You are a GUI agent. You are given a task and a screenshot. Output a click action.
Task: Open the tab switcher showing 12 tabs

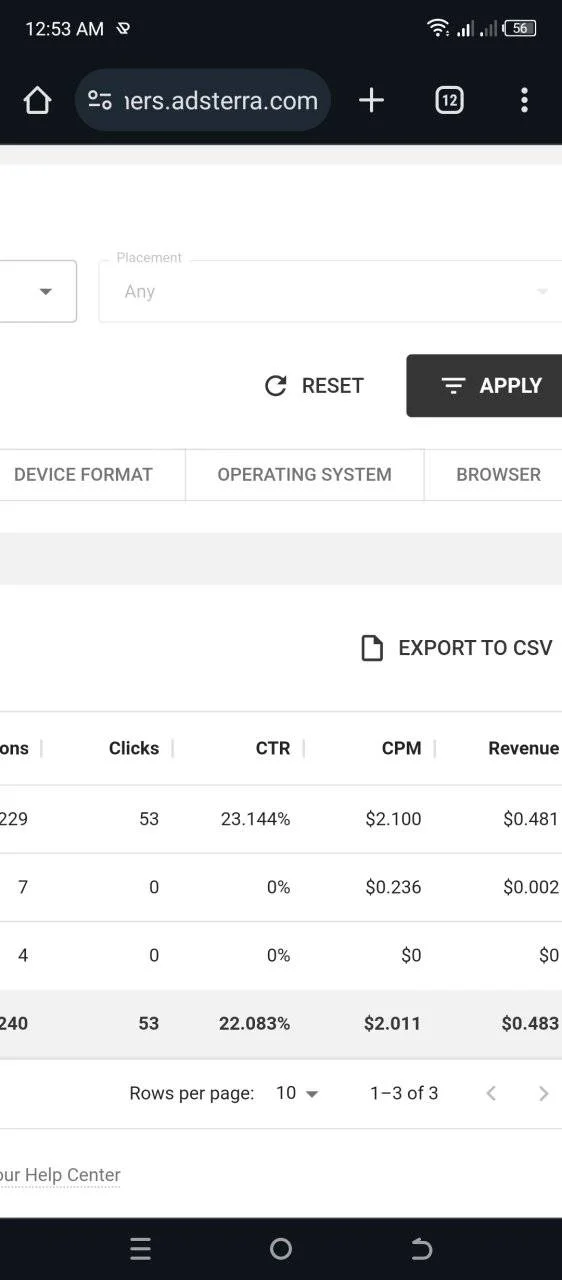pyautogui.click(x=449, y=100)
